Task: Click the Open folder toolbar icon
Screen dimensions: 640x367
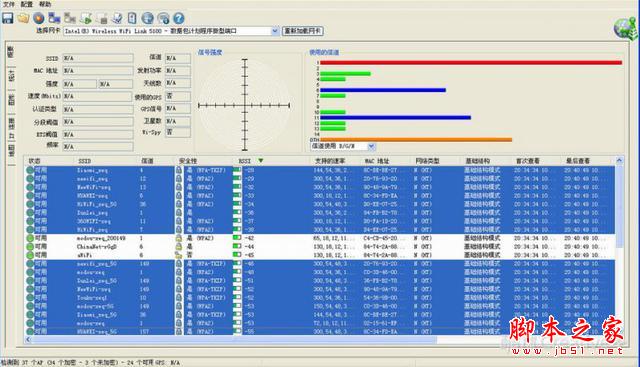Action: click(x=23, y=18)
